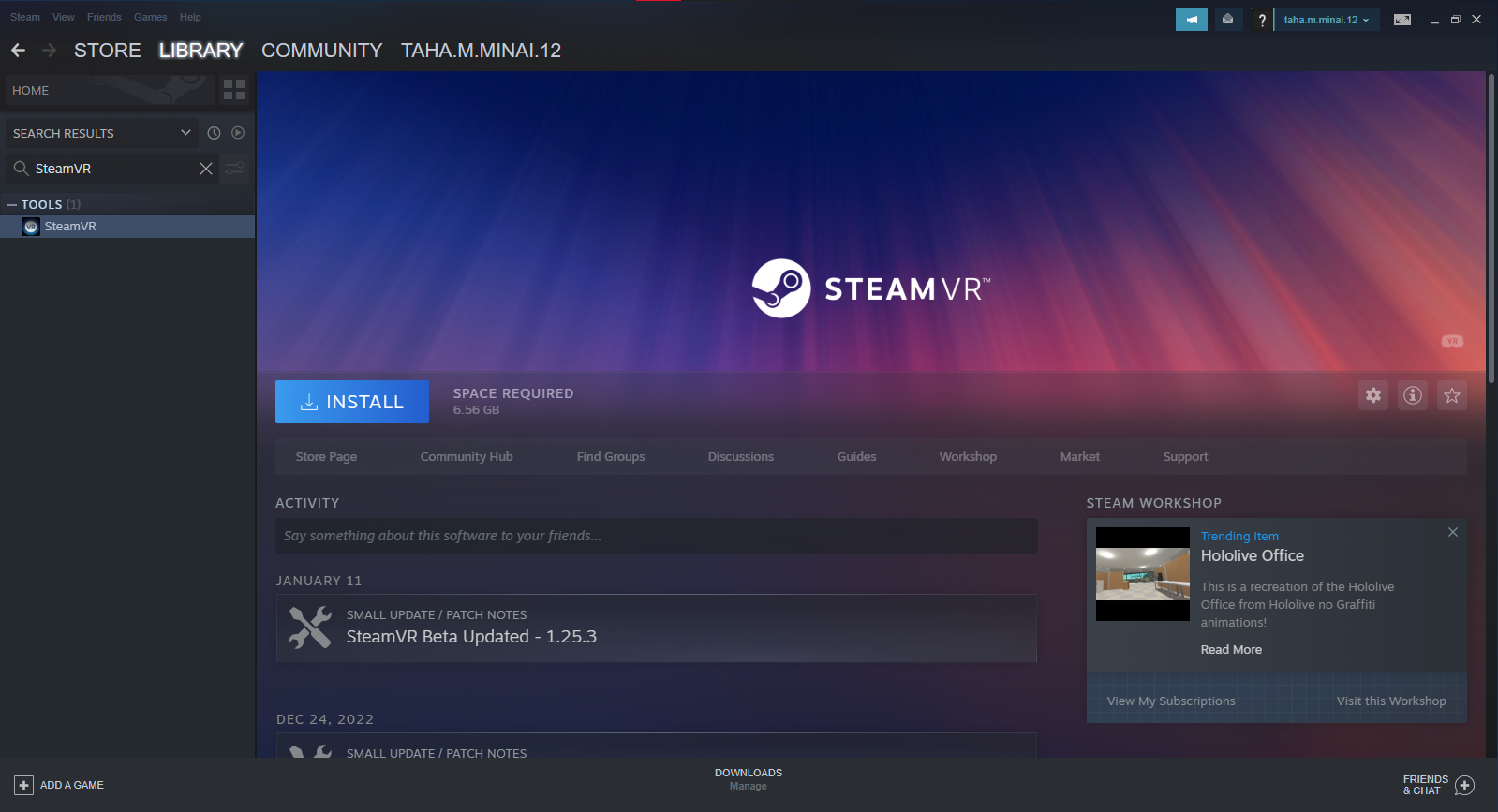Click the announcements megaphone icon
Screen dimensions: 1498x812
(x=1192, y=20)
